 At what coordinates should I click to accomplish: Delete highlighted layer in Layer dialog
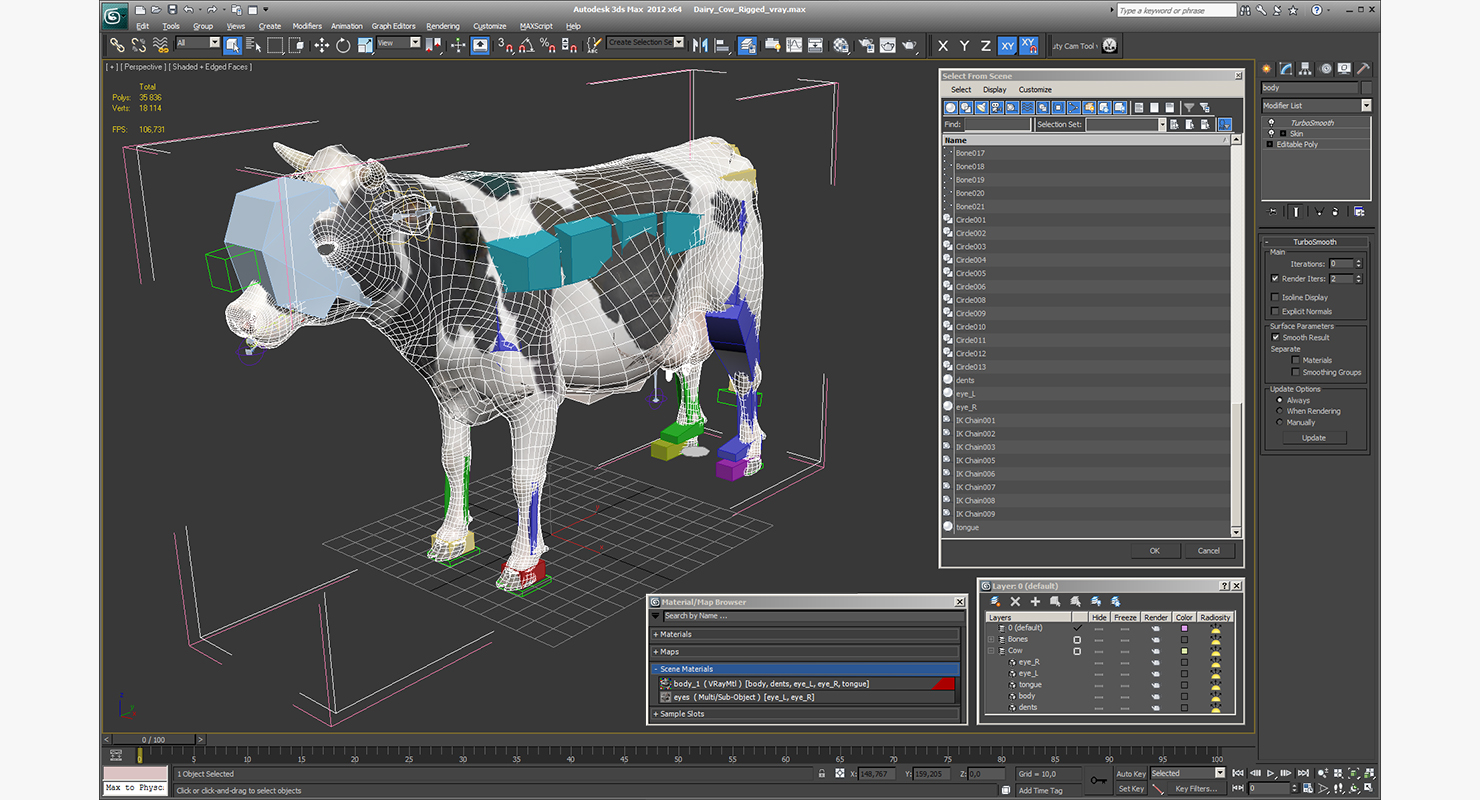[1015, 601]
